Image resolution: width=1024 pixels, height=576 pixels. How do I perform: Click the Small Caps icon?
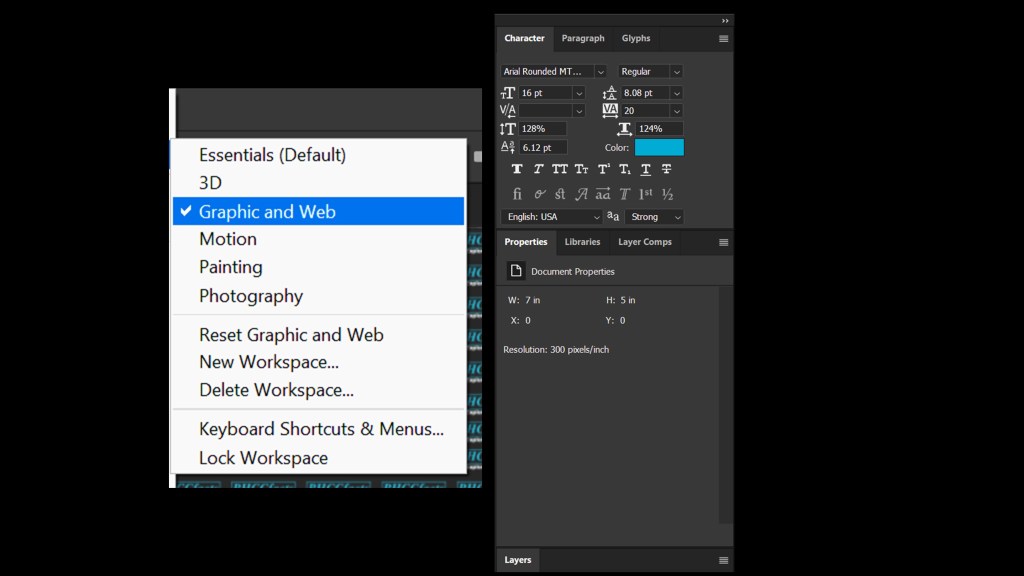tap(582, 170)
